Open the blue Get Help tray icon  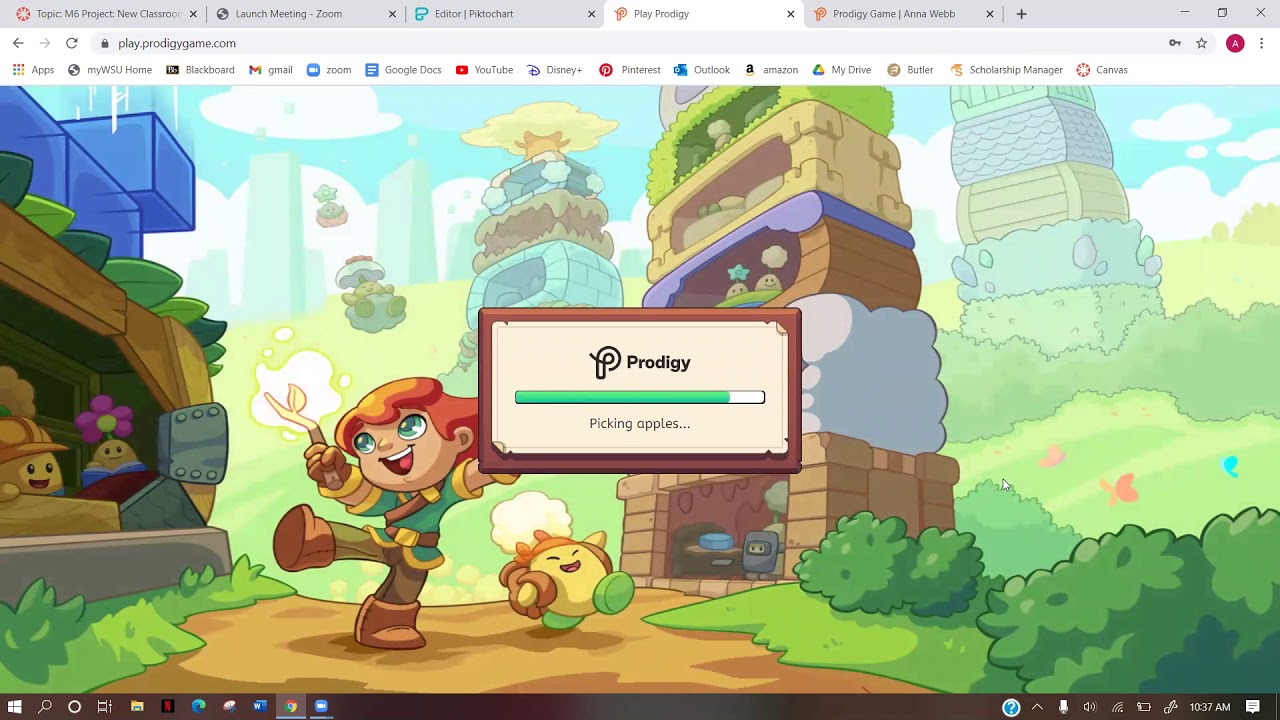tap(1011, 707)
